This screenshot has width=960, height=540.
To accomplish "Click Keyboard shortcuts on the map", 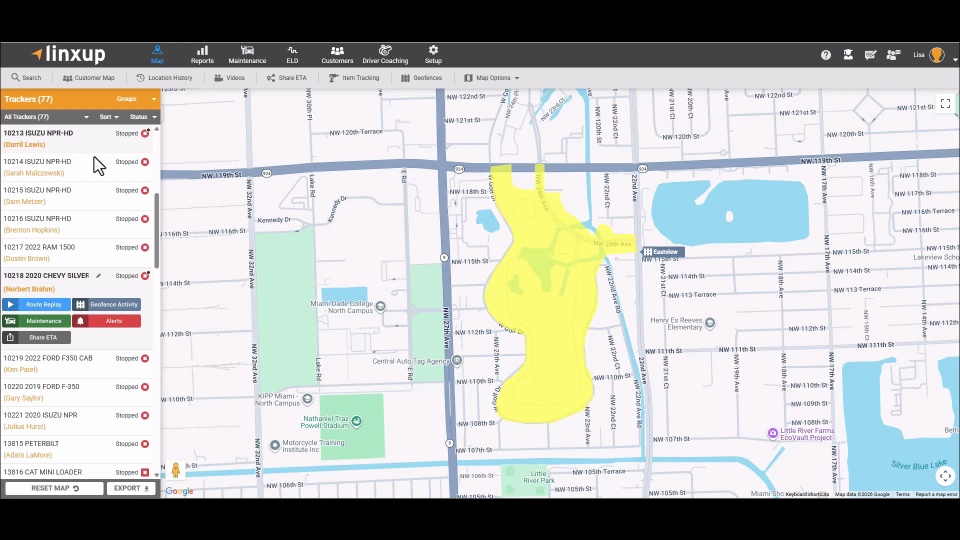I will pos(807,494).
